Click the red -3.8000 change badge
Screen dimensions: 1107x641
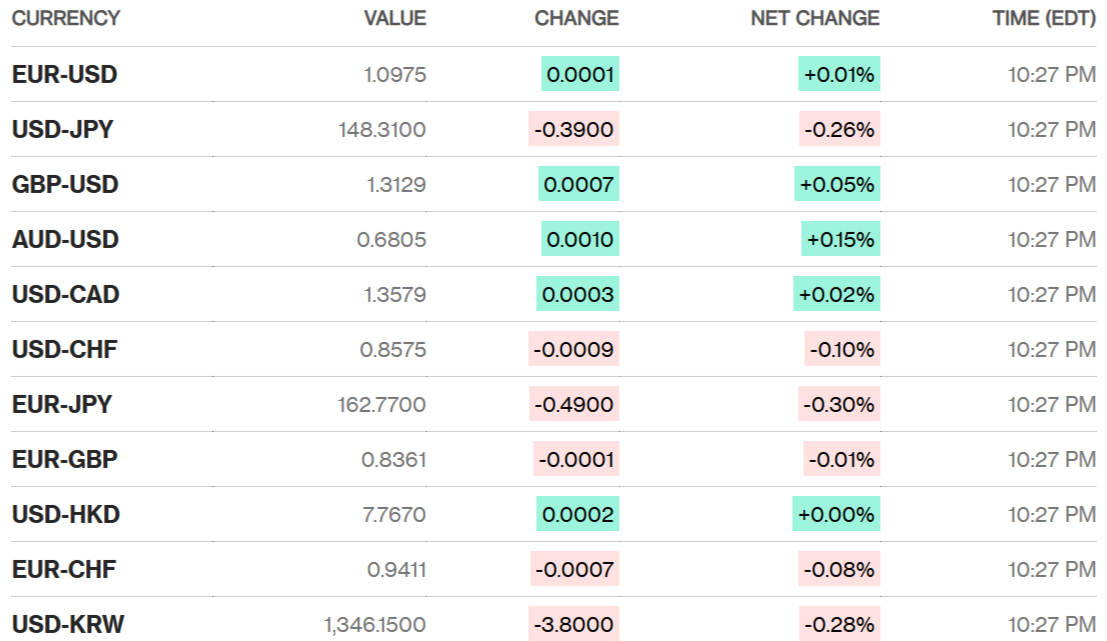[x=574, y=625]
